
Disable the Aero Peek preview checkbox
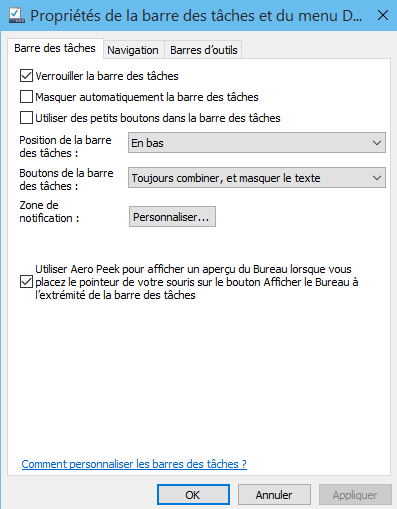click(26, 282)
